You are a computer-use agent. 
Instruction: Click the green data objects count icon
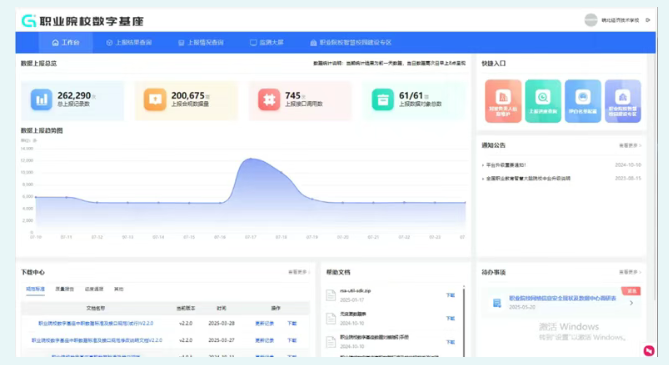[x=383, y=100]
